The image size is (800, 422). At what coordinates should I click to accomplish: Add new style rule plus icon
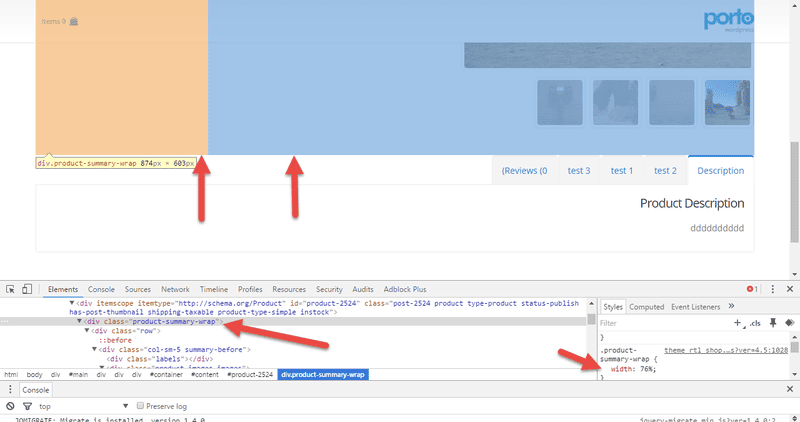point(738,322)
